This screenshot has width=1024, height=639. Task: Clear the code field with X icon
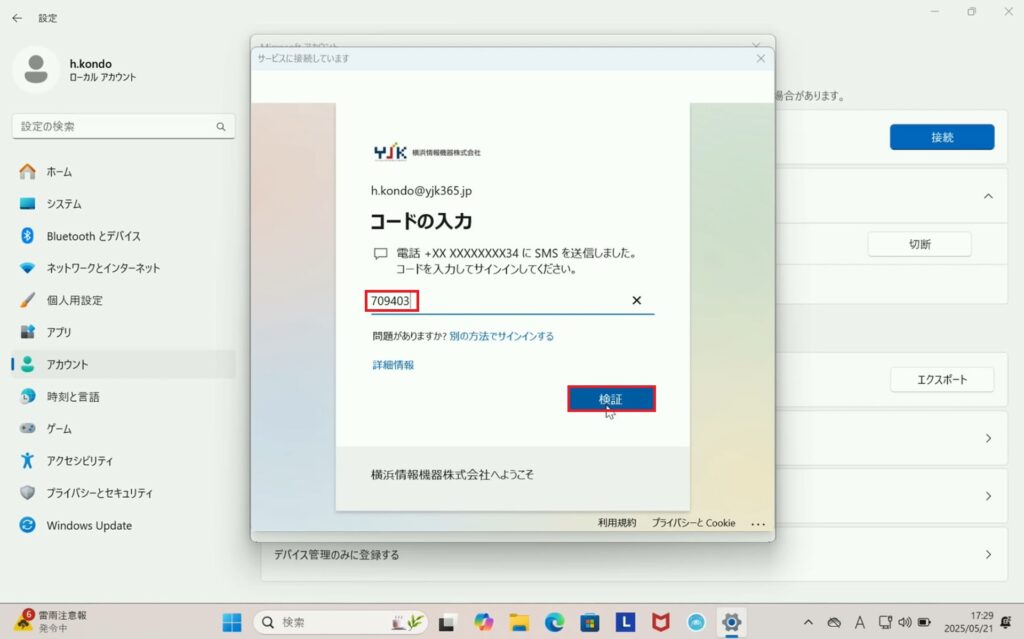pyautogui.click(x=636, y=300)
